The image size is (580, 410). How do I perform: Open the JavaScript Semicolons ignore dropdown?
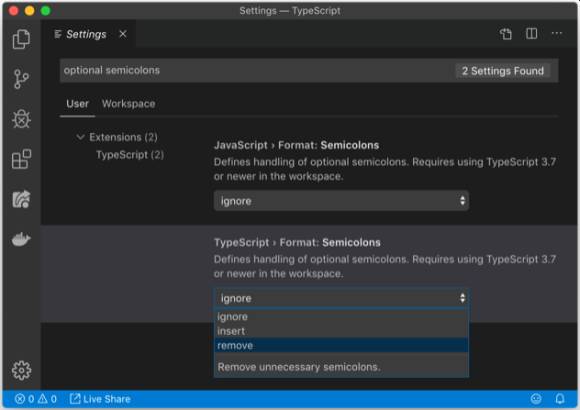coord(341,201)
